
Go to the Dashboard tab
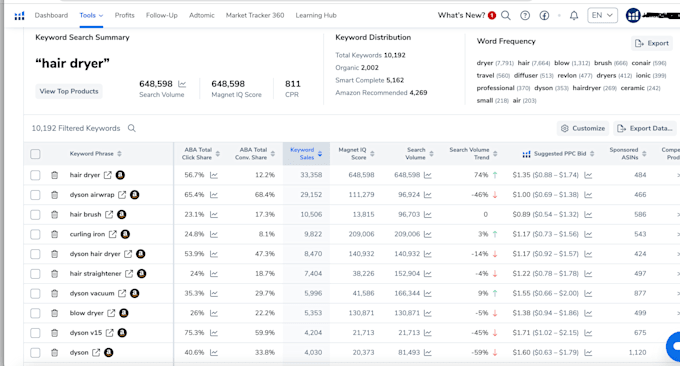(x=51, y=15)
